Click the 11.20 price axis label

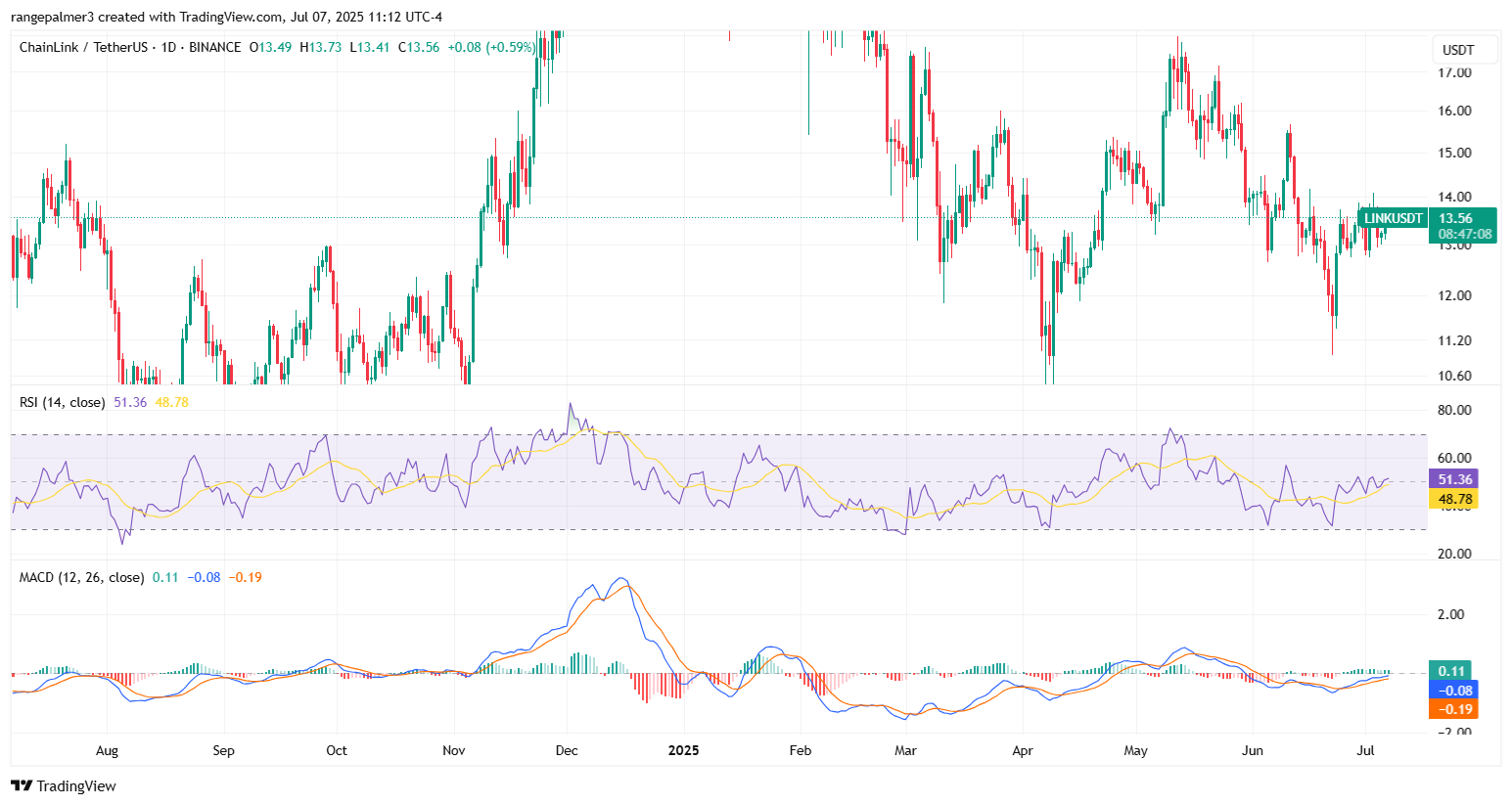(x=1454, y=340)
